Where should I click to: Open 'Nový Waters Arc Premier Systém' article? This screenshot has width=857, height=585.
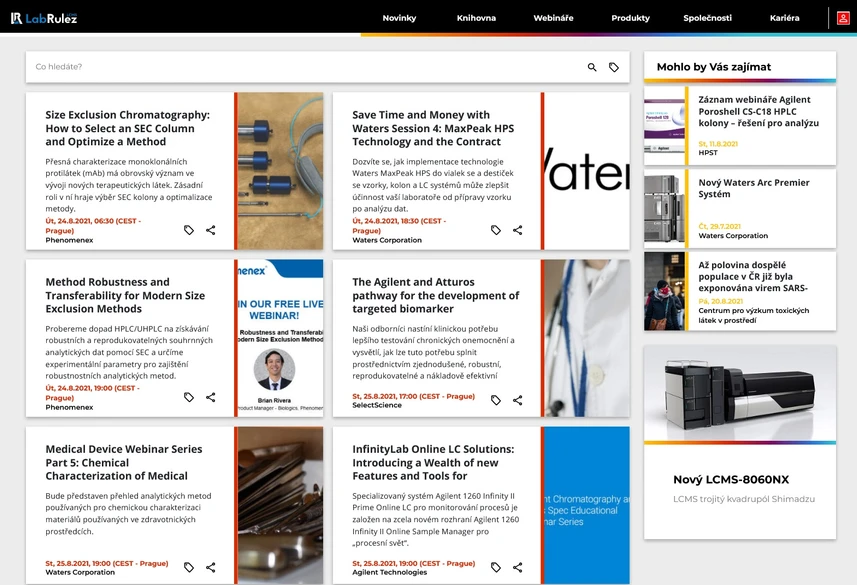pyautogui.click(x=754, y=188)
